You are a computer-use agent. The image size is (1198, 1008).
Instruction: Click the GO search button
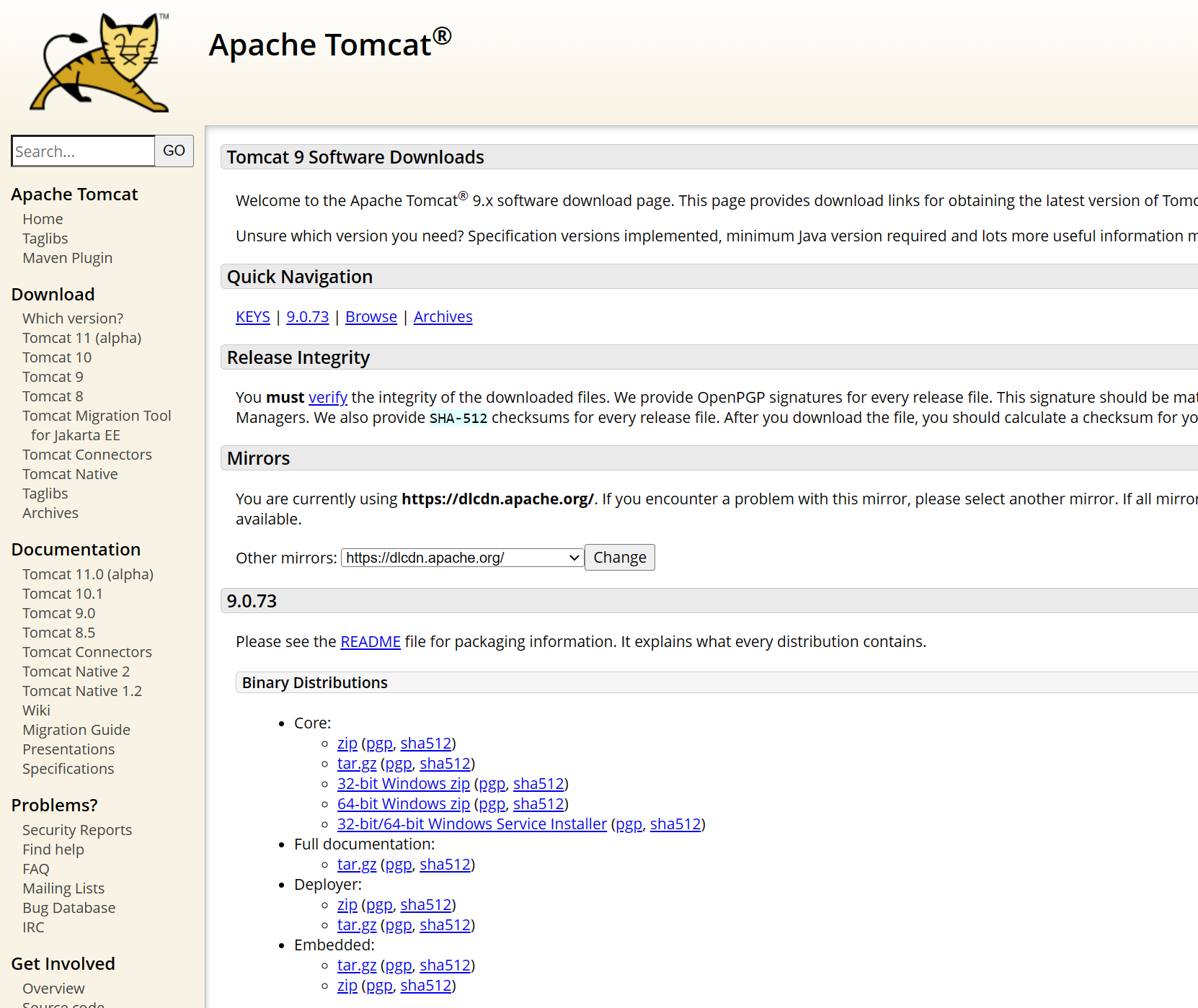point(174,151)
